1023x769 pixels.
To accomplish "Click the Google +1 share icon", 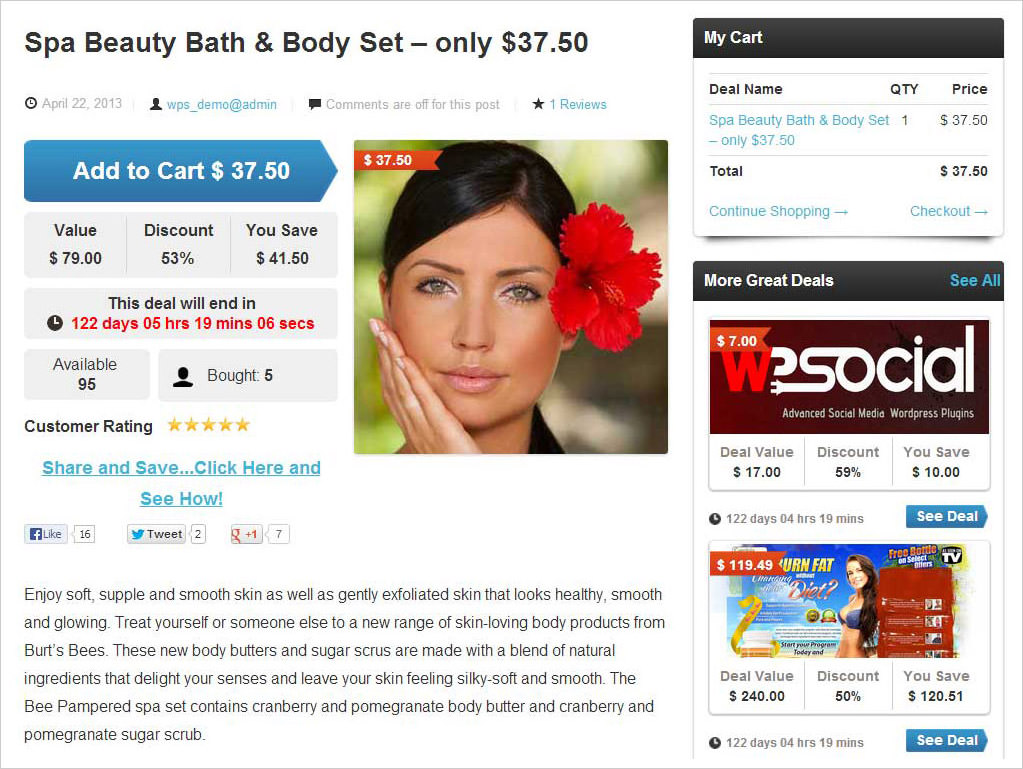I will 245,534.
